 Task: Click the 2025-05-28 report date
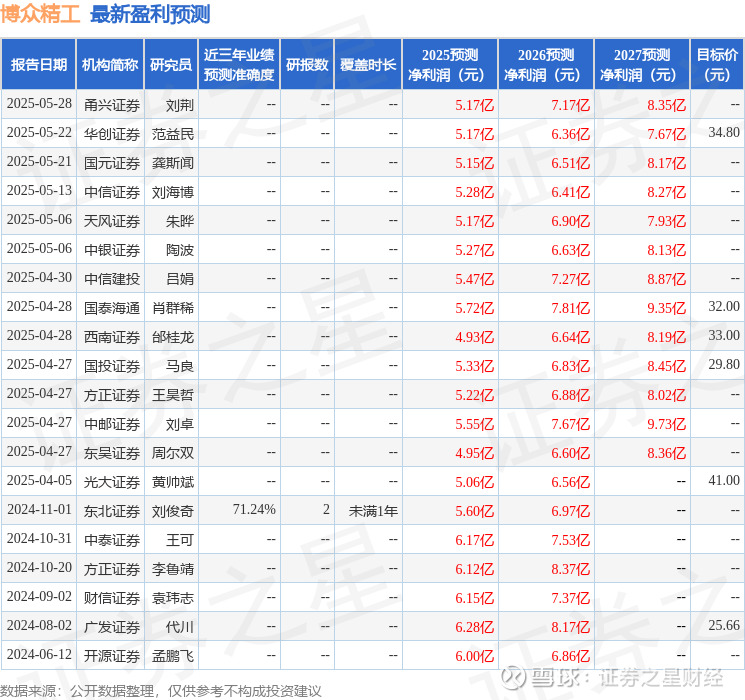39,104
